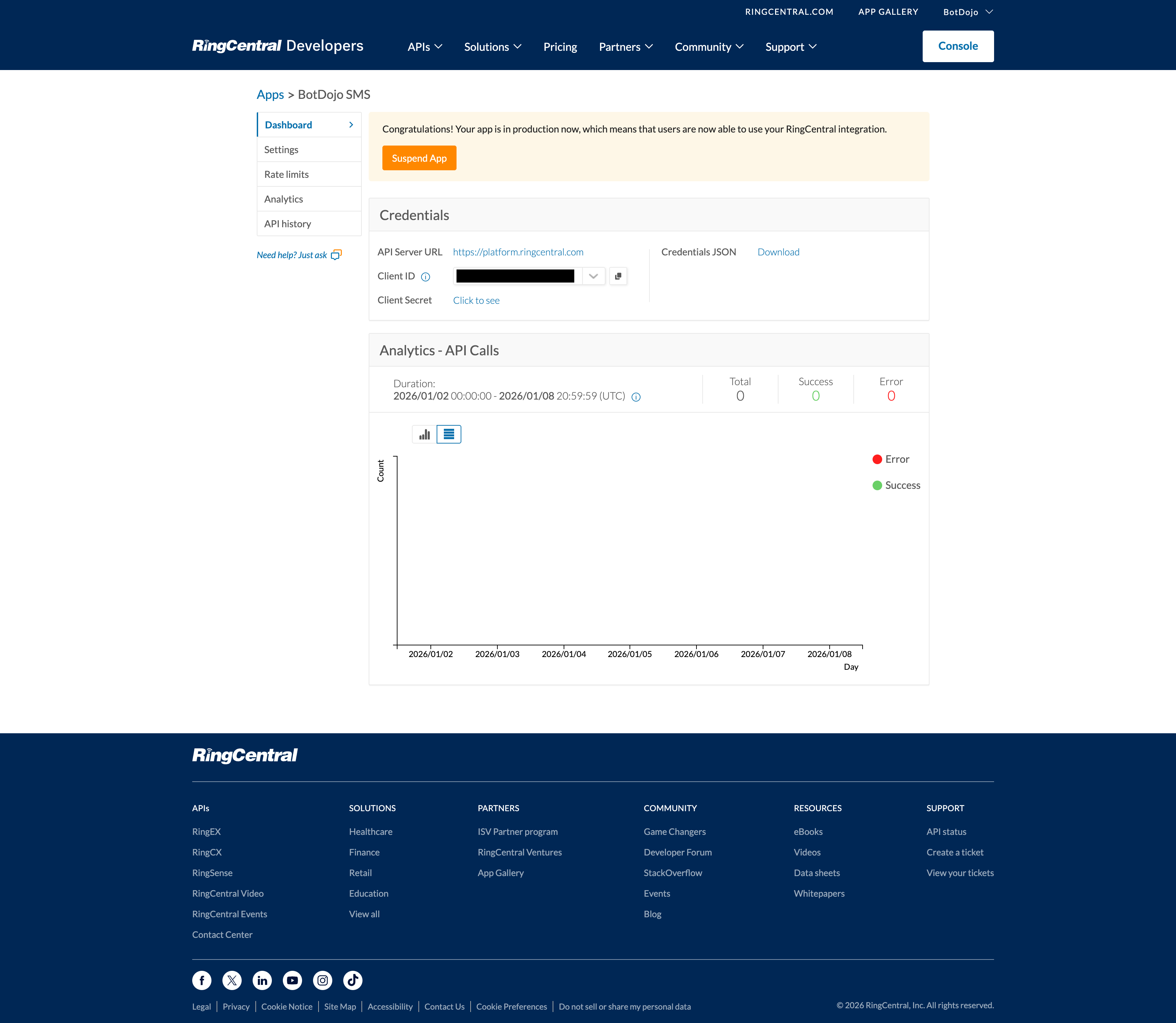Toggle the Error series in the legend

[x=877, y=459]
